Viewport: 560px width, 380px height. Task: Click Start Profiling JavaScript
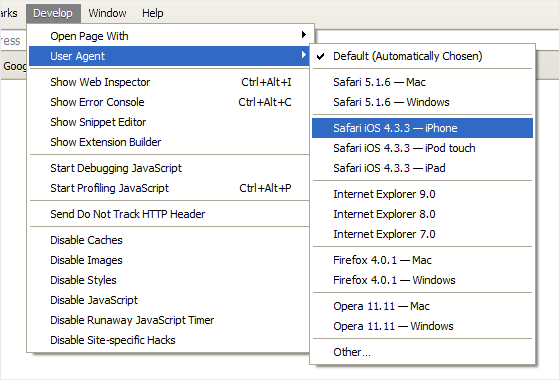169,188
